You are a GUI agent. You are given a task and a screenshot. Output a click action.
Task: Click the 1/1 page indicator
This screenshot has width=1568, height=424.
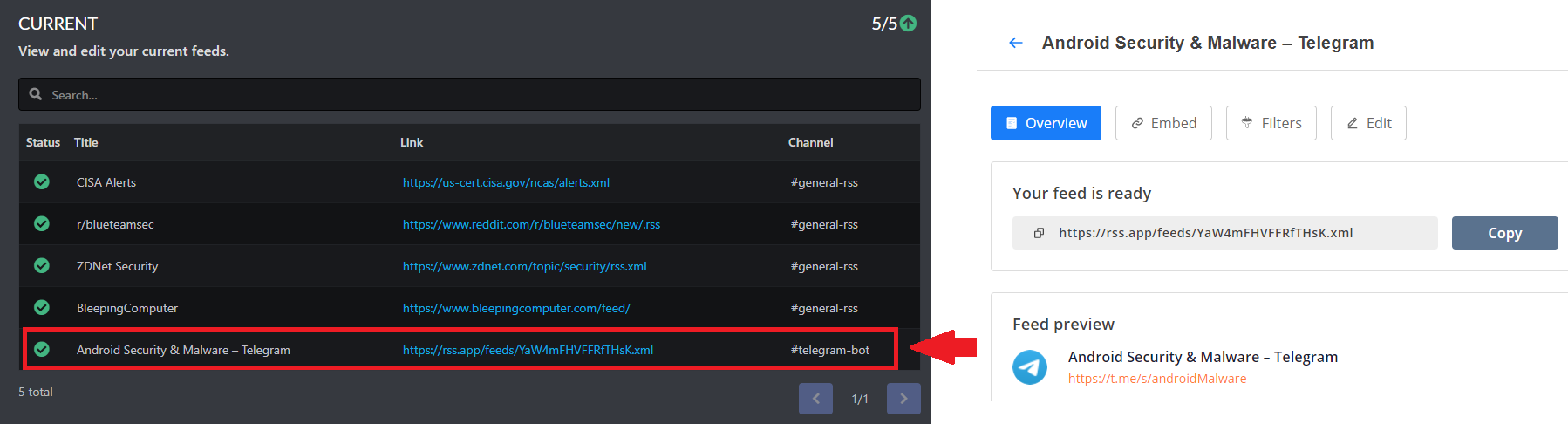pyautogui.click(x=860, y=399)
